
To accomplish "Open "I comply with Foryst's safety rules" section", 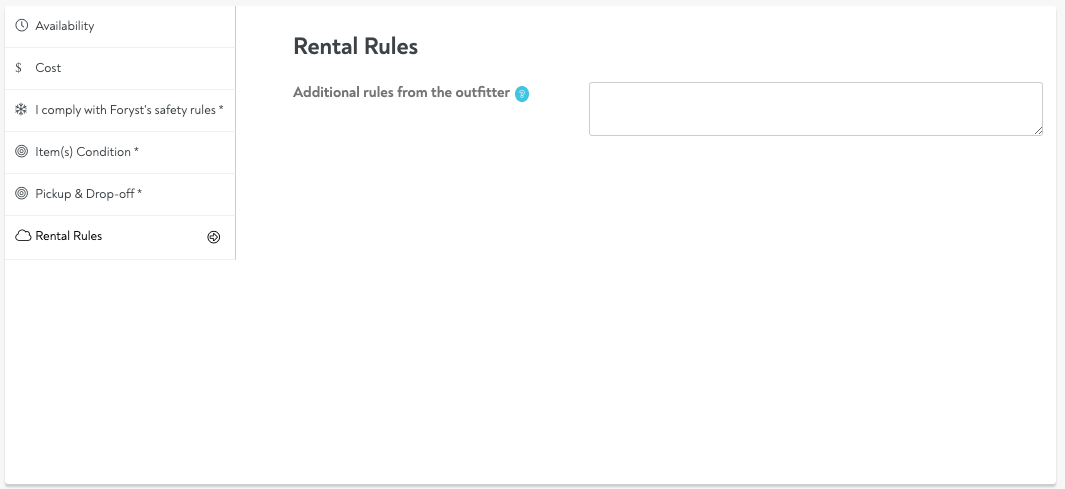I will tap(126, 110).
